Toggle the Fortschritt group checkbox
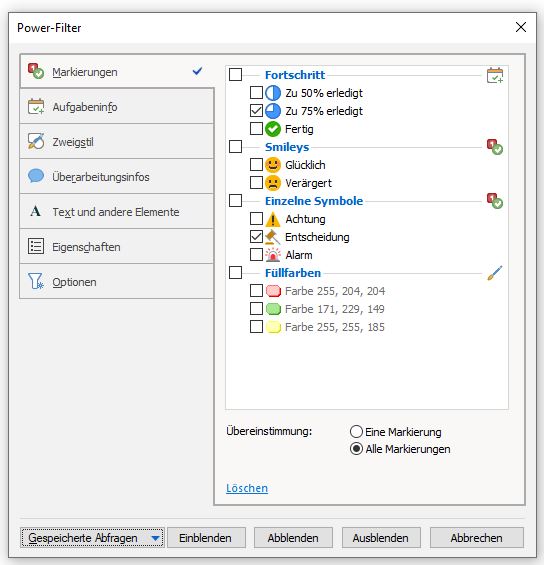 point(235,75)
